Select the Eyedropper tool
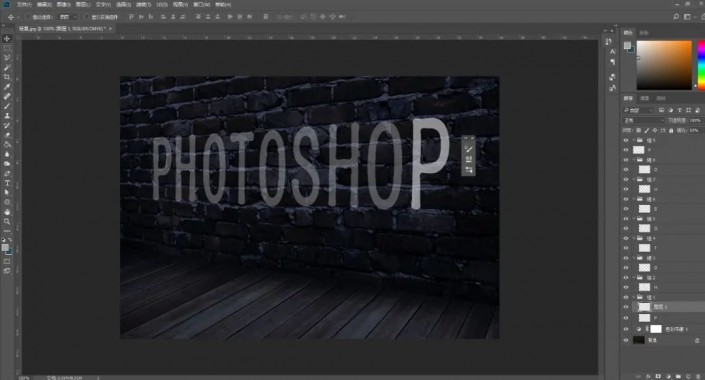Viewport: 705px width, 380px height. [x=7, y=86]
